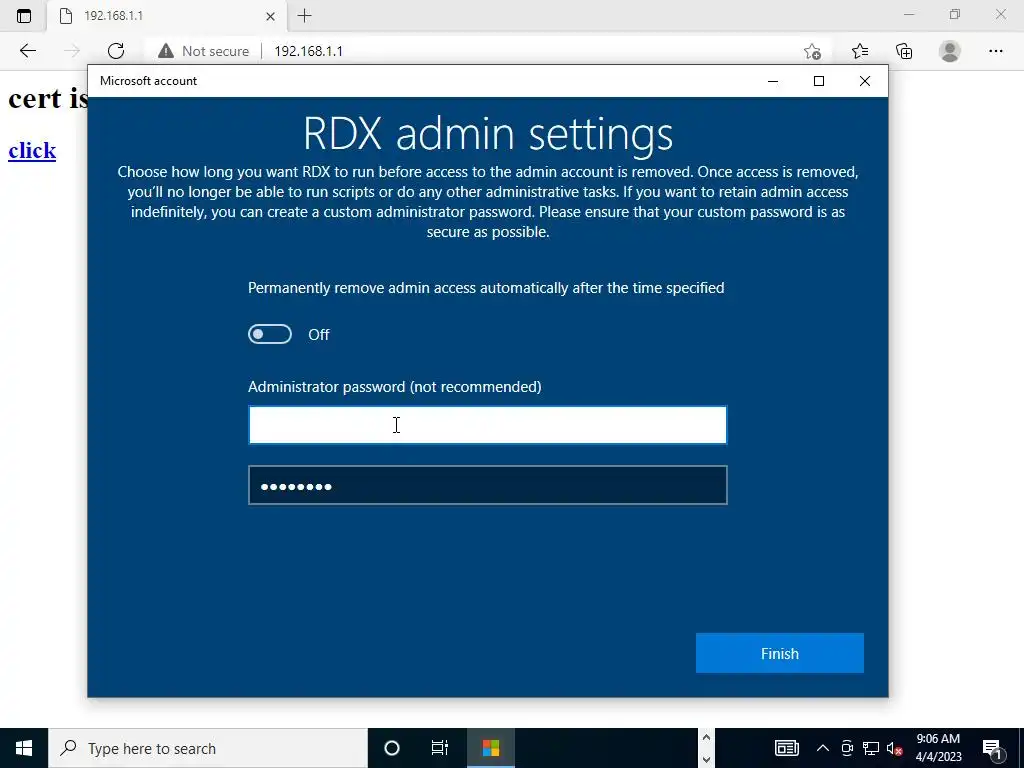Open the Action Center notification icon
This screenshot has height=768, width=1024.
[x=993, y=748]
